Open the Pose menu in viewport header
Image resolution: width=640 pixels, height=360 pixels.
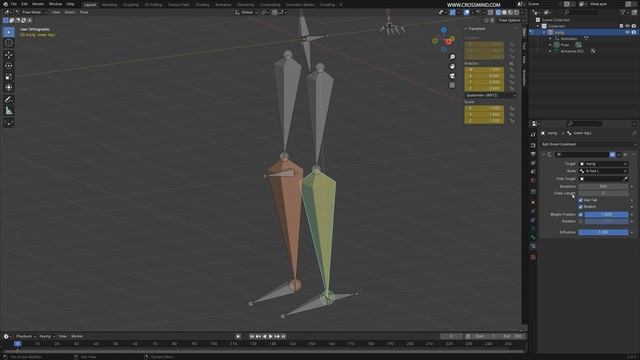(x=84, y=12)
